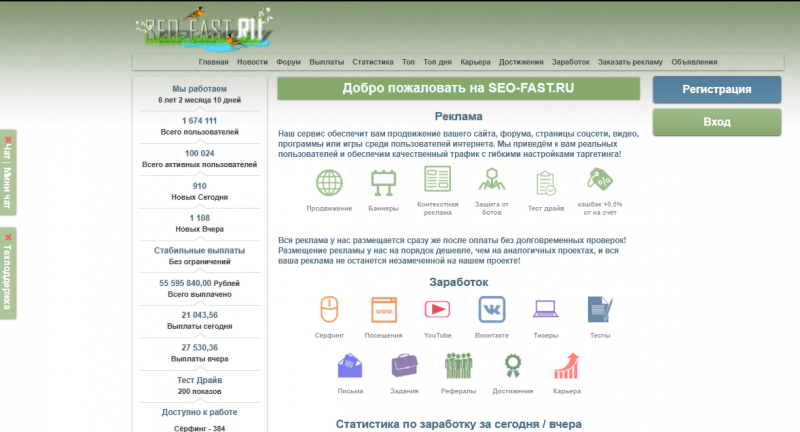Click the Реклама section heading
800x432 pixels.
tap(458, 116)
